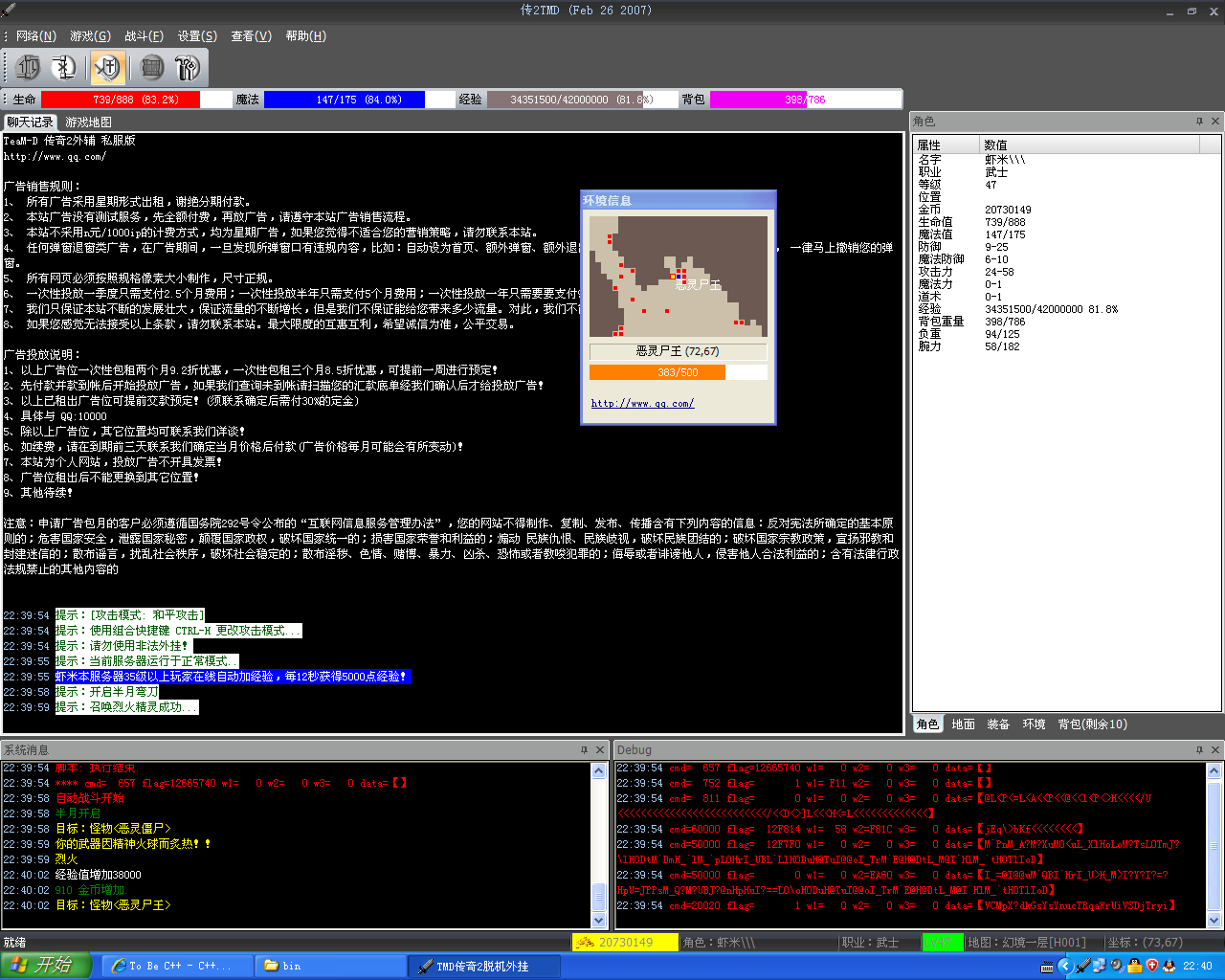Switch to the 聊天记录 tab
Screen dimensions: 1225x980
pos(30,122)
